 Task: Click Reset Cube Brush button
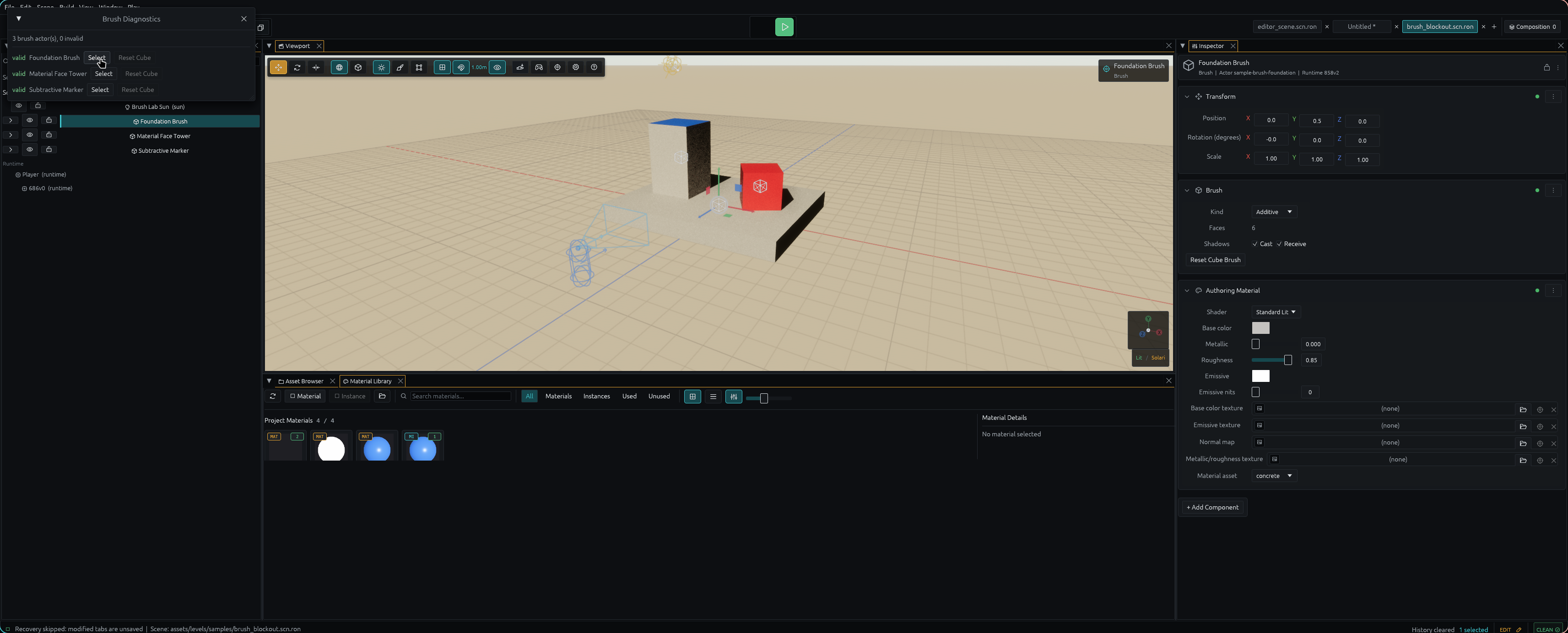[1215, 260]
